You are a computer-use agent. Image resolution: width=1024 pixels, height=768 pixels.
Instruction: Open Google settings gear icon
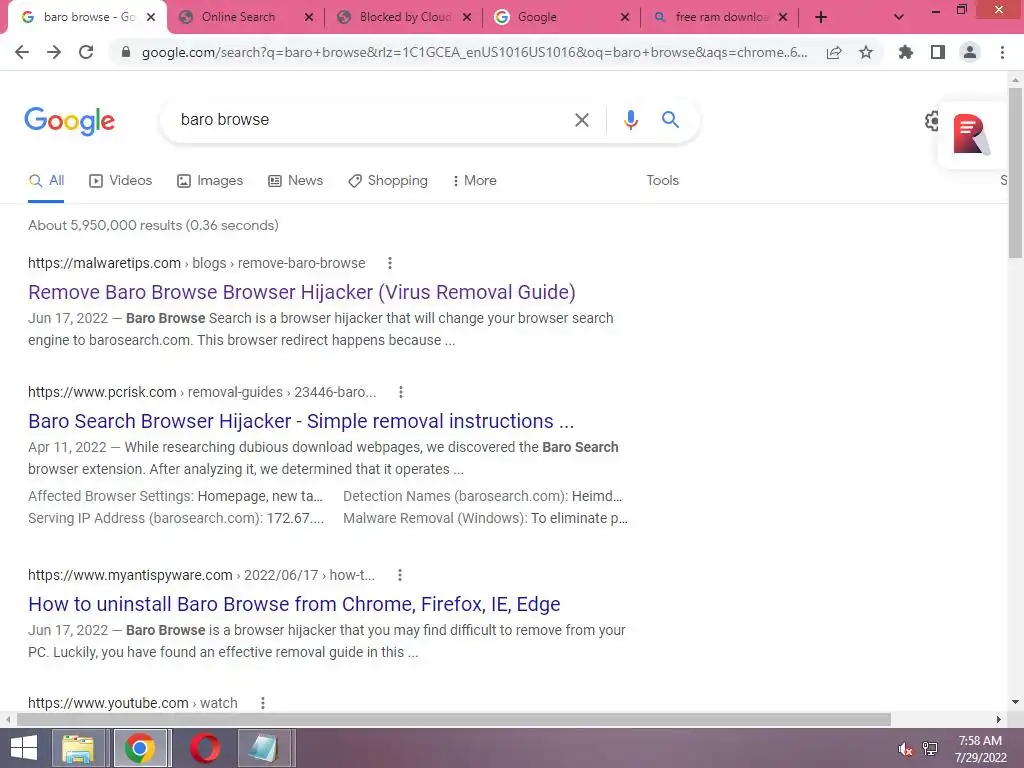pyautogui.click(x=932, y=121)
